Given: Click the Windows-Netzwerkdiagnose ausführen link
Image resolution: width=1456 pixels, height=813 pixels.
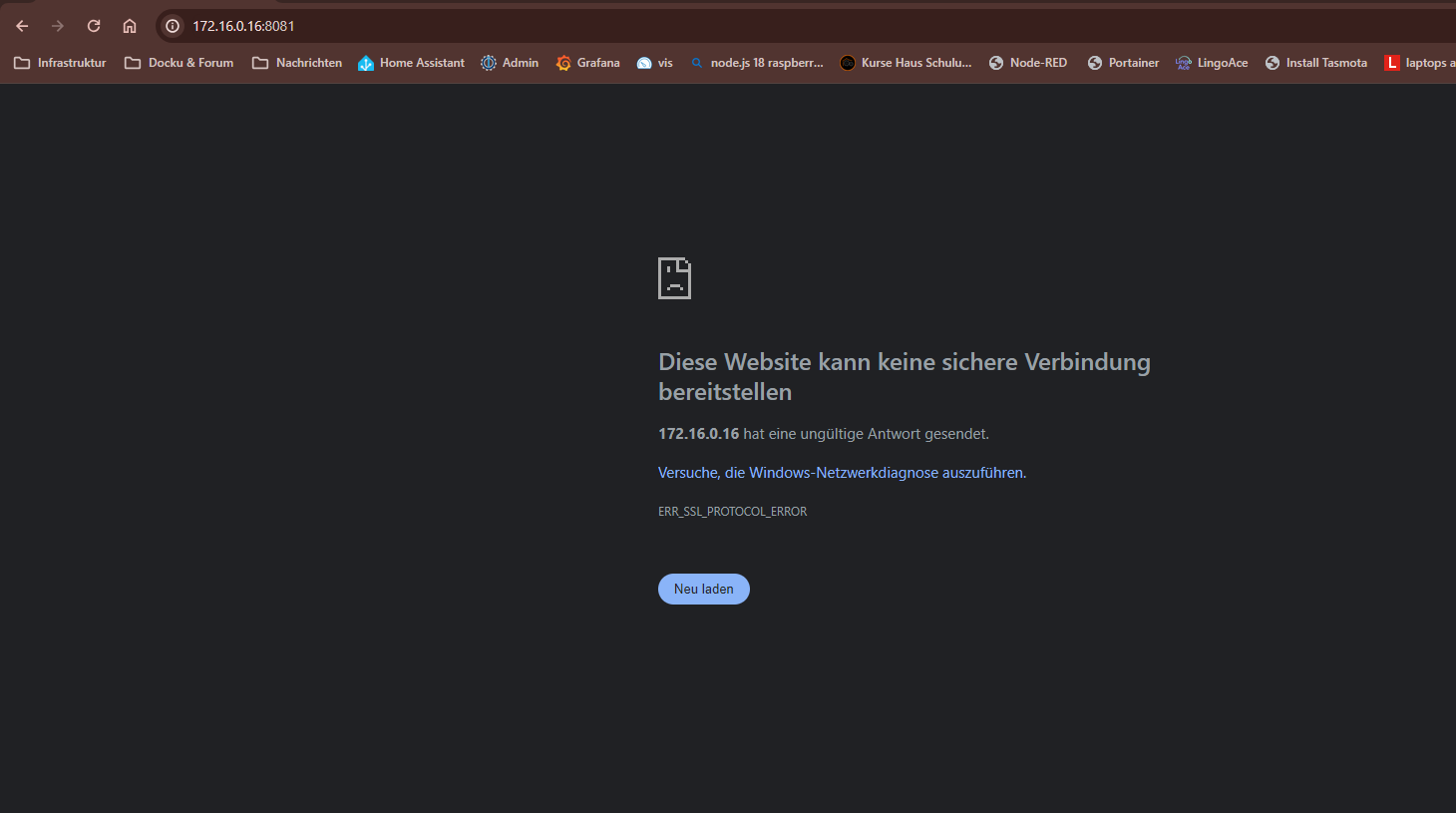Looking at the screenshot, I should [842, 473].
